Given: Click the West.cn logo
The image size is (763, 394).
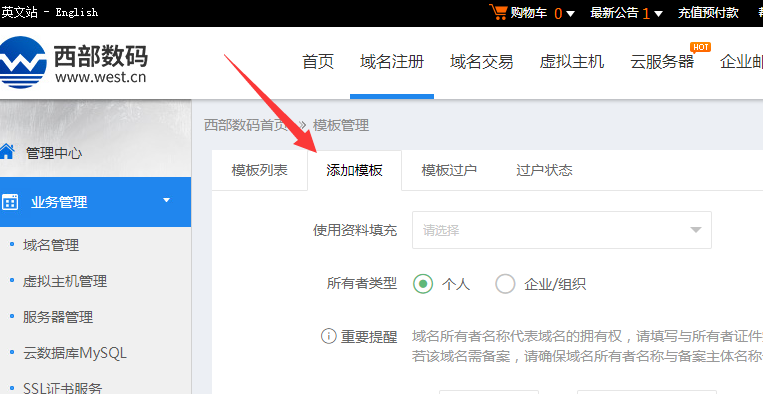Looking at the screenshot, I should click(73, 63).
